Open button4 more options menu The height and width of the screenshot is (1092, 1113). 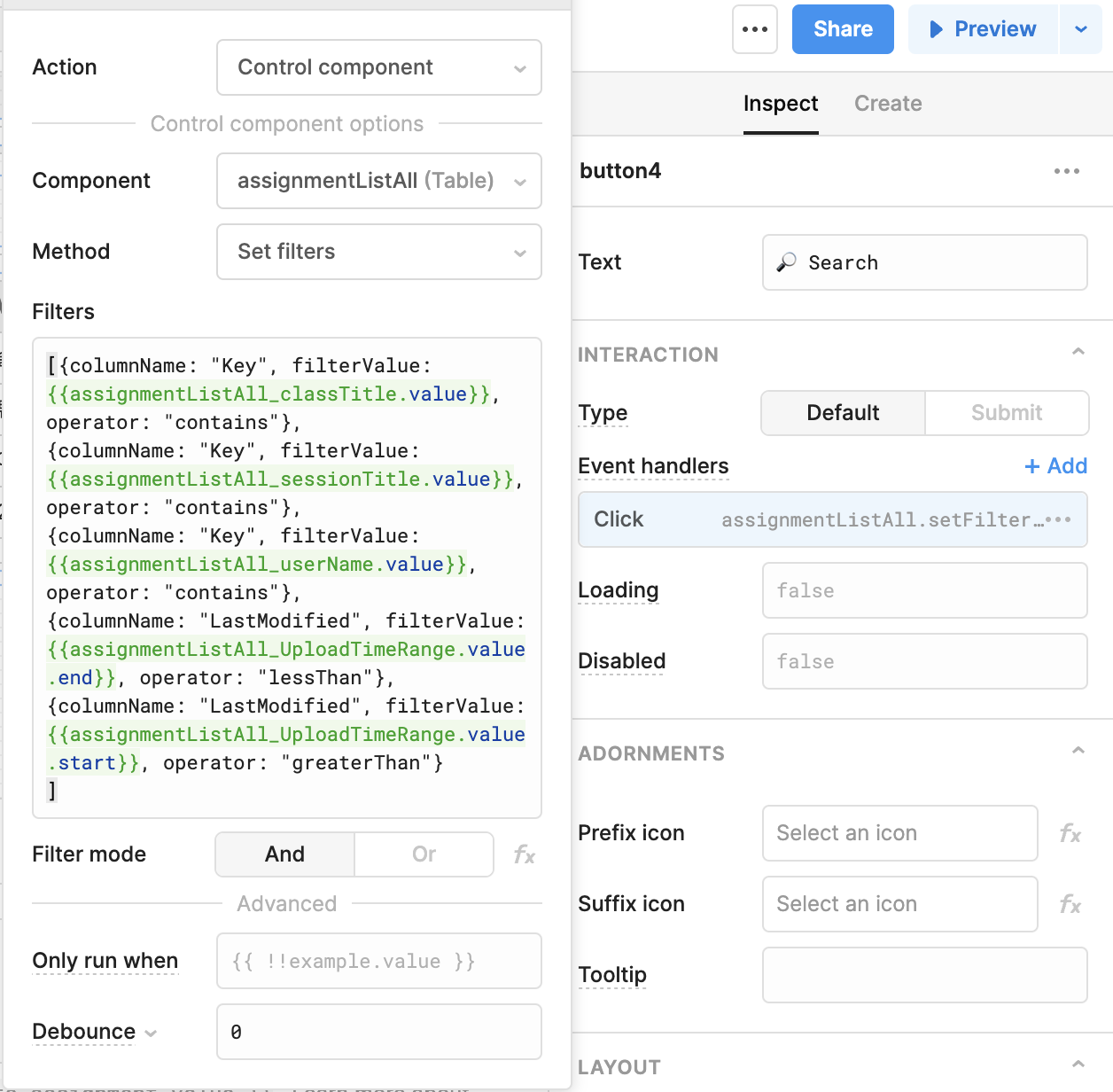(x=1066, y=171)
